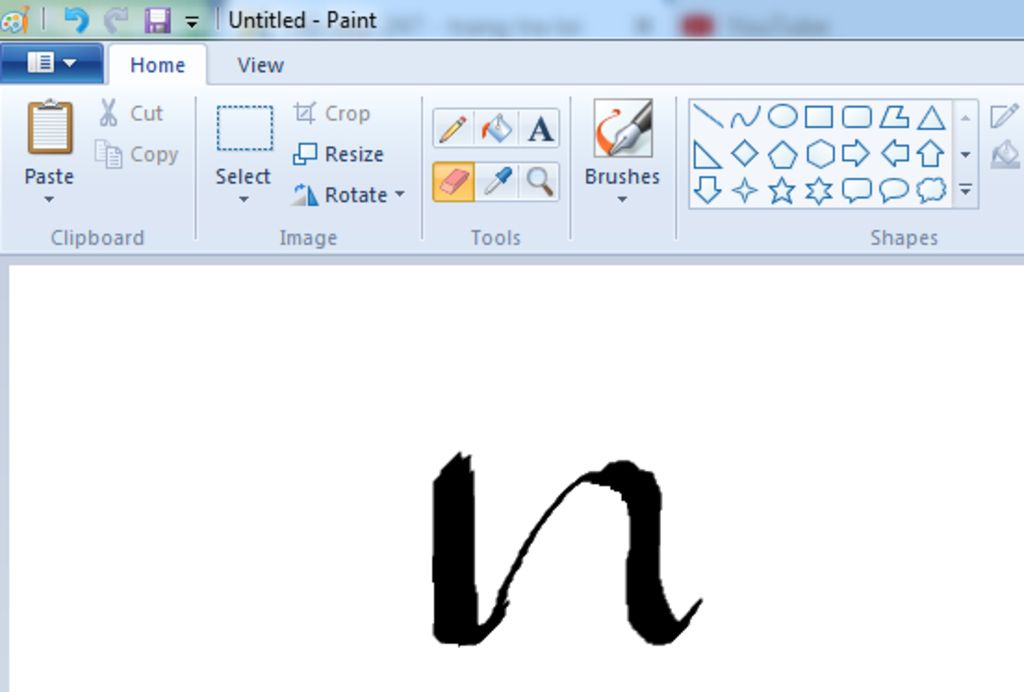Select the Eraser tool
Viewport: 1024px width, 692px height.
click(452, 181)
